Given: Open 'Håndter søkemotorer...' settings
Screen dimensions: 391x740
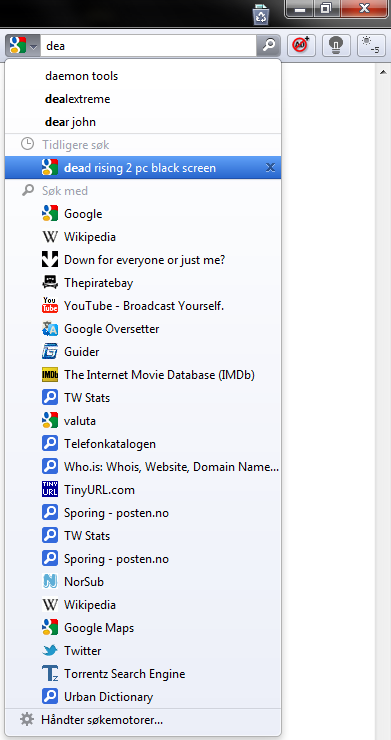Looking at the screenshot, I should click(x=143, y=720).
